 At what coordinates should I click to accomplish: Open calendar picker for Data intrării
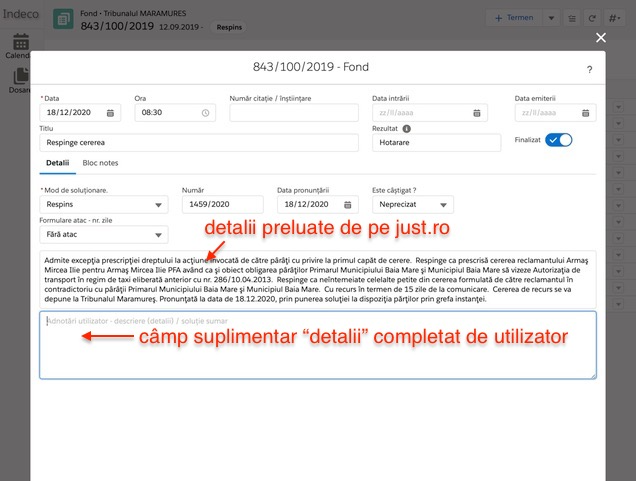(x=489, y=113)
